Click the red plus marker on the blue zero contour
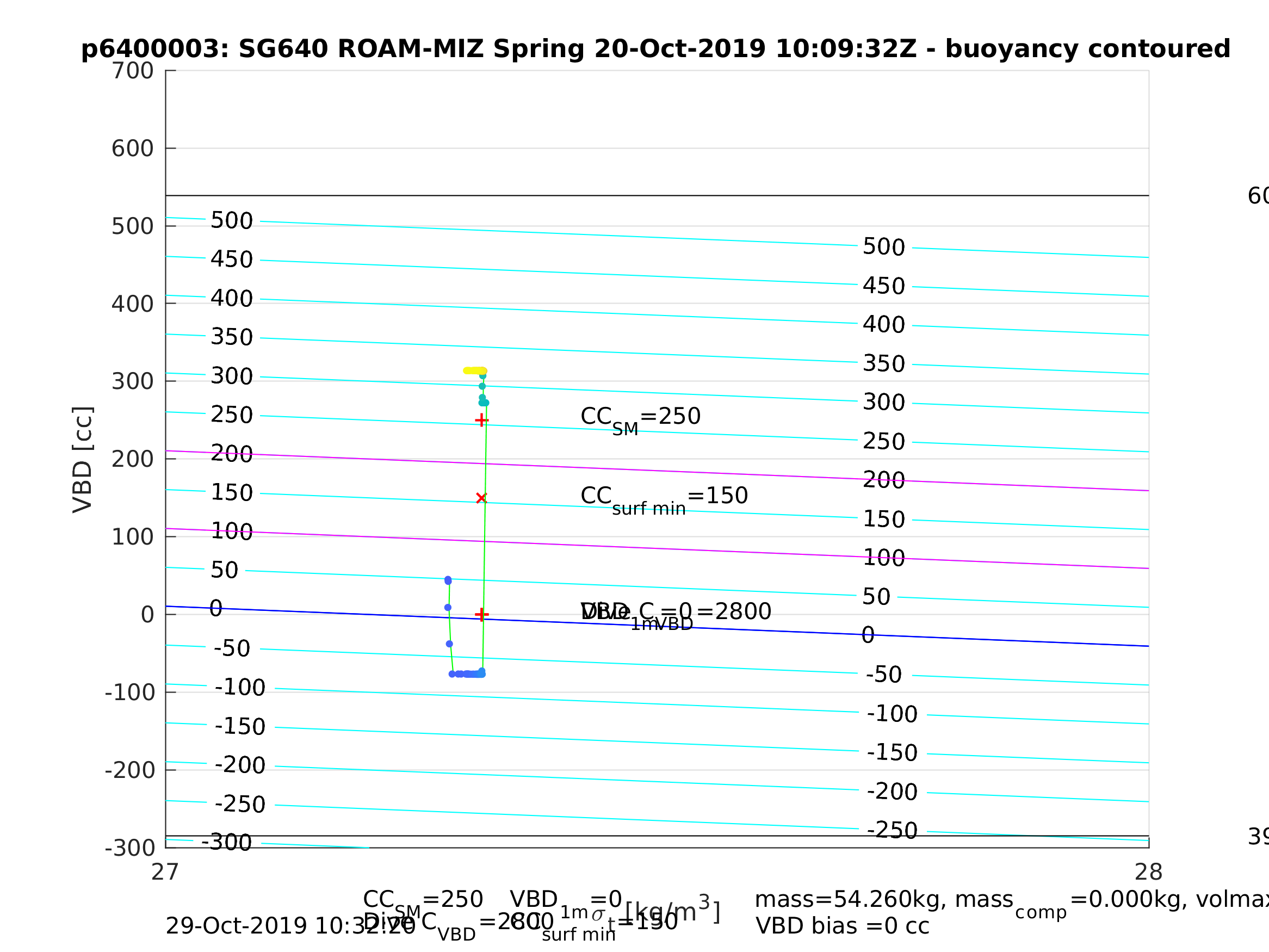The image size is (1269, 952). point(482,615)
